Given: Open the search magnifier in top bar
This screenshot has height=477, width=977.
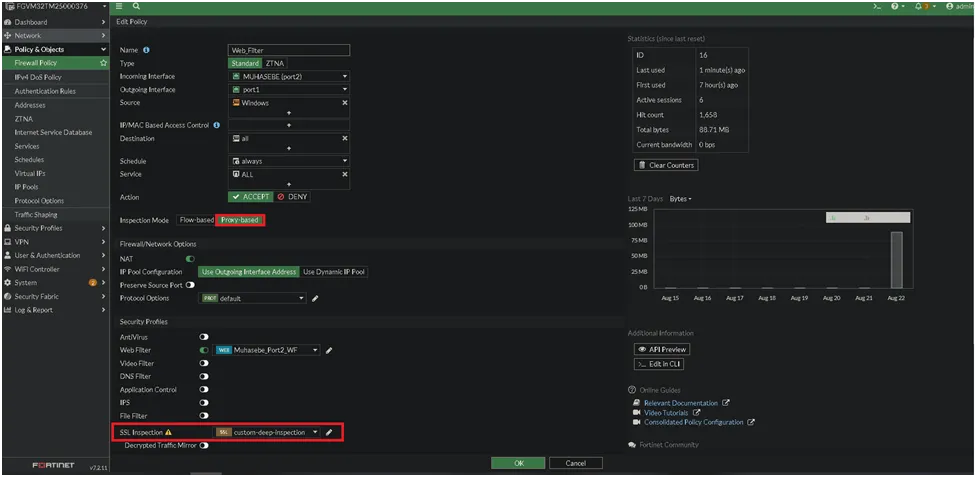Looking at the screenshot, I should 136,6.
